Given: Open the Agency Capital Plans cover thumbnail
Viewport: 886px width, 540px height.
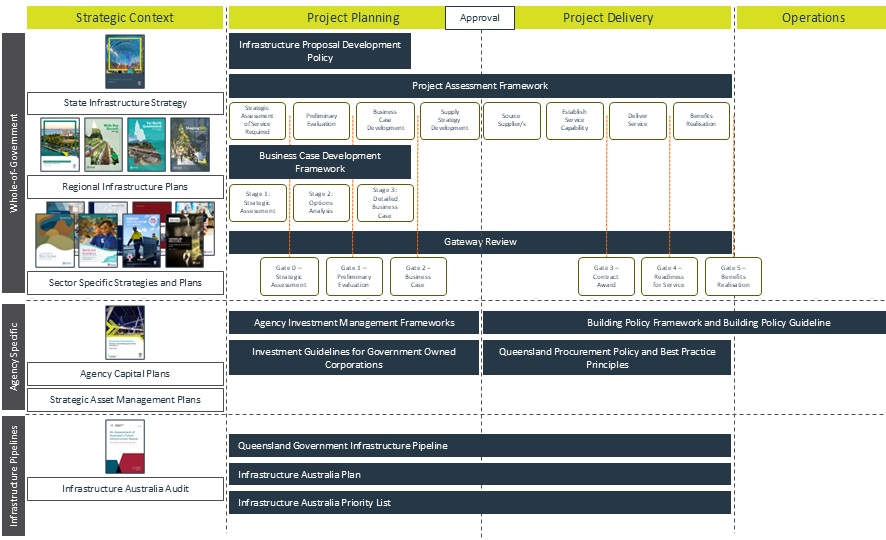Looking at the screenshot, I should [125, 333].
